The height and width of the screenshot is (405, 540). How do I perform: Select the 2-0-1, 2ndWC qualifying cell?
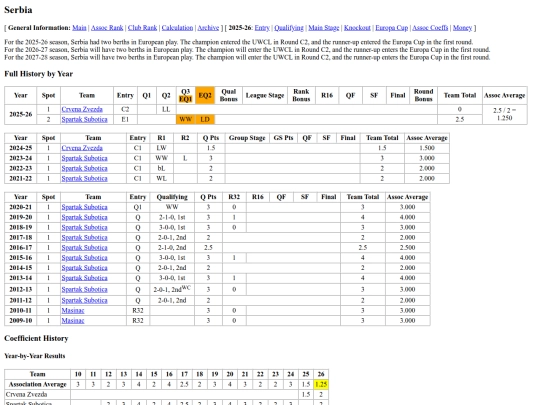pyautogui.click(x=172, y=289)
